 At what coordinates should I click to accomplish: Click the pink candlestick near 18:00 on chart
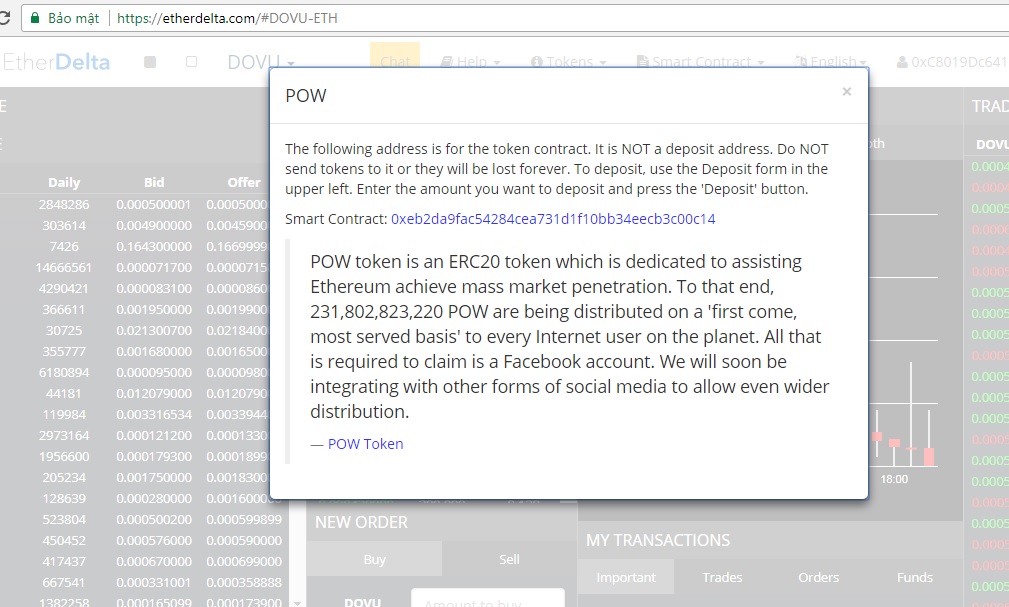click(894, 443)
